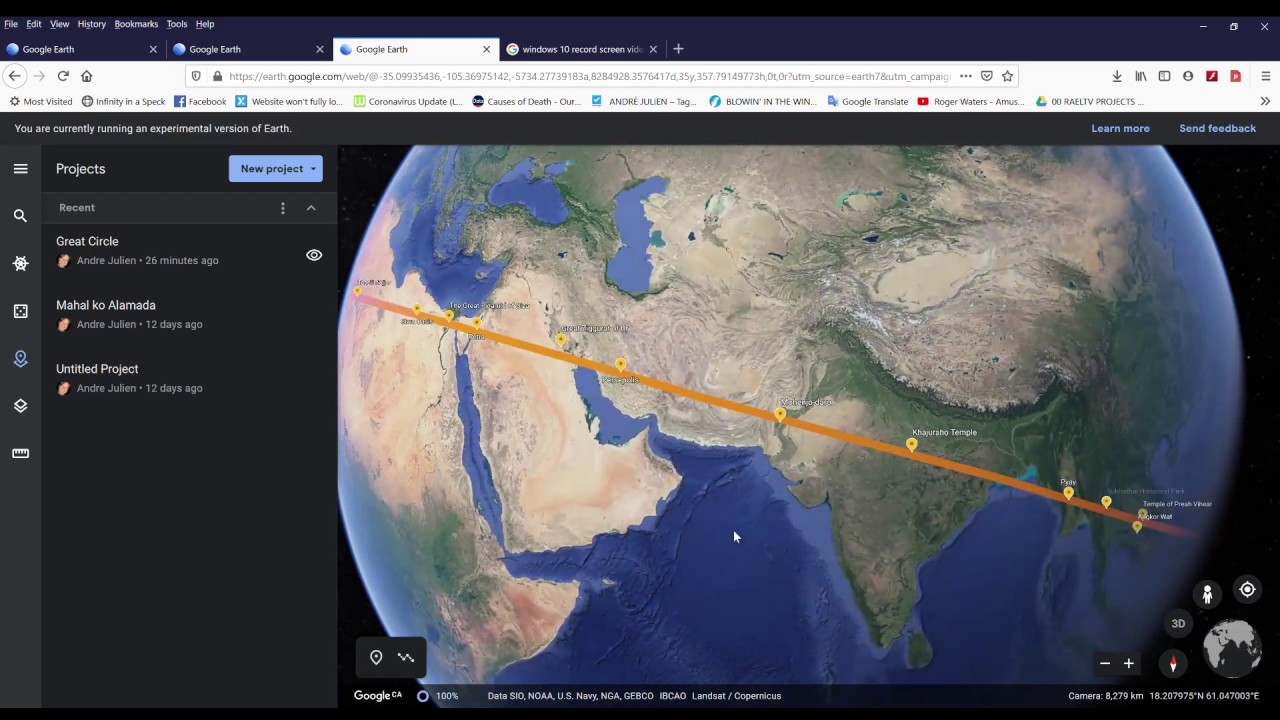Click the I'm Feeling Lucky dice icon

pyautogui.click(x=20, y=311)
